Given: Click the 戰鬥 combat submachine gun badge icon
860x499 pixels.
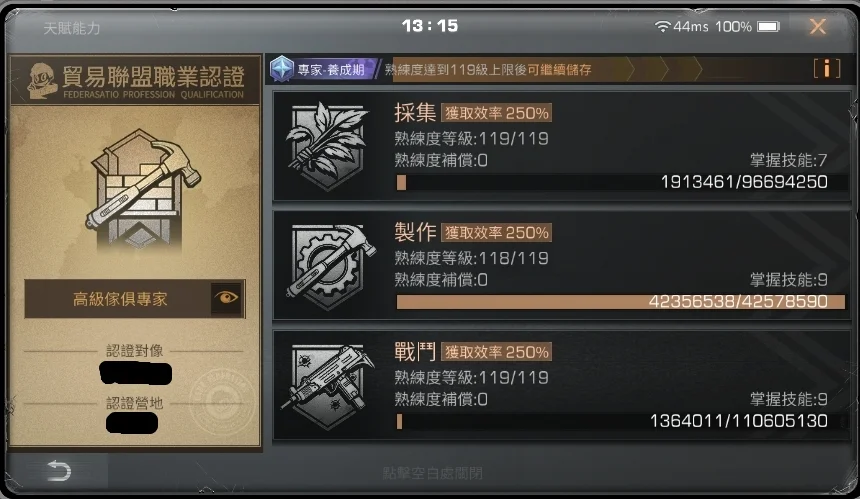Looking at the screenshot, I should 328,386.
